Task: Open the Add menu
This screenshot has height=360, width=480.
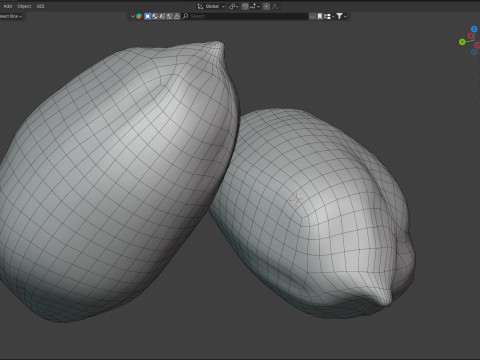Action: point(8,6)
